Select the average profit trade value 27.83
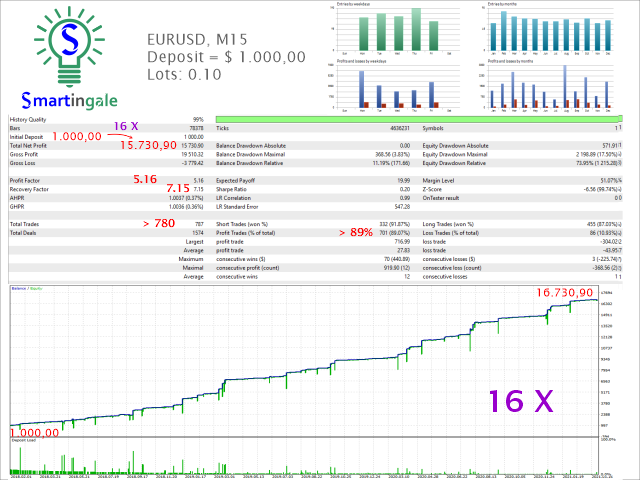This screenshot has width=640, height=480. 404,251
